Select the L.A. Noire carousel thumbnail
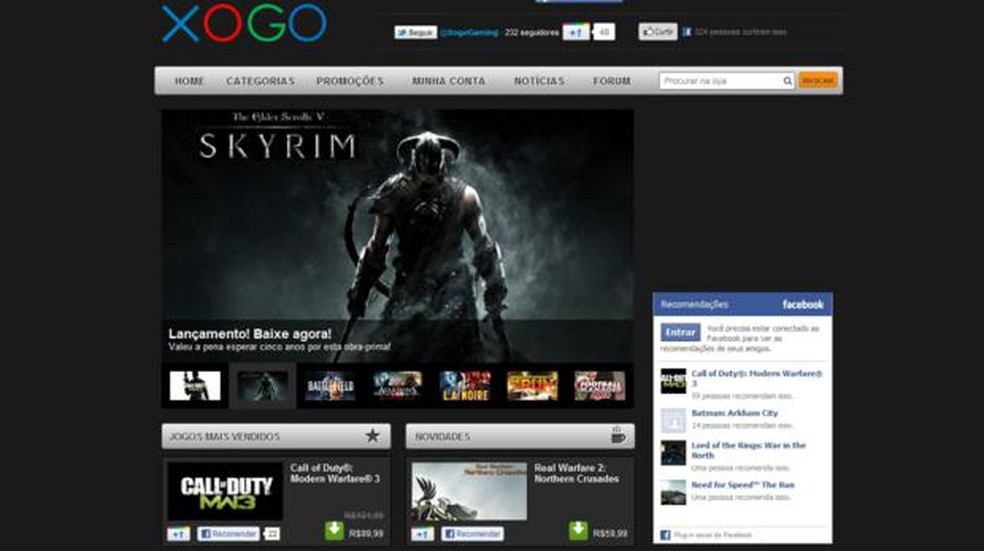 tap(465, 385)
